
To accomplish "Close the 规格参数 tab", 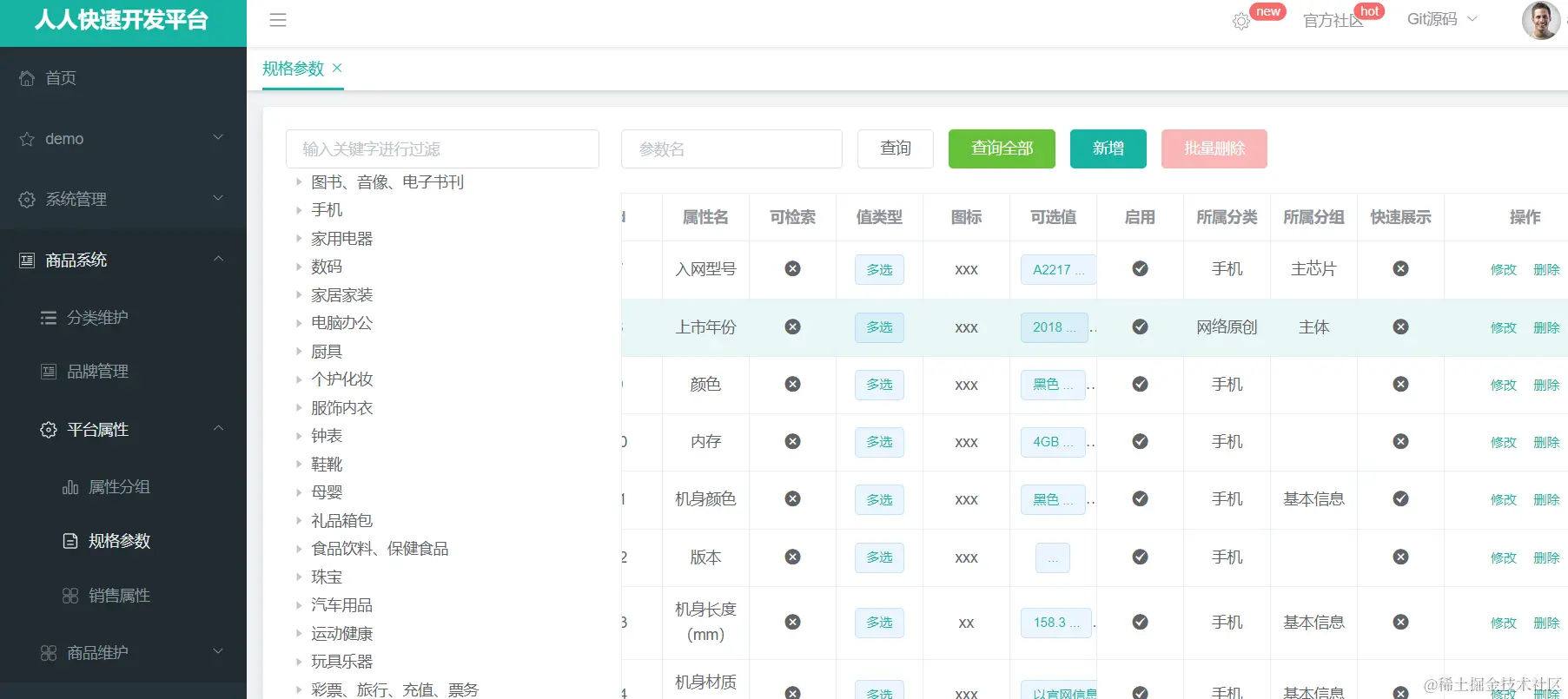I will [337, 68].
